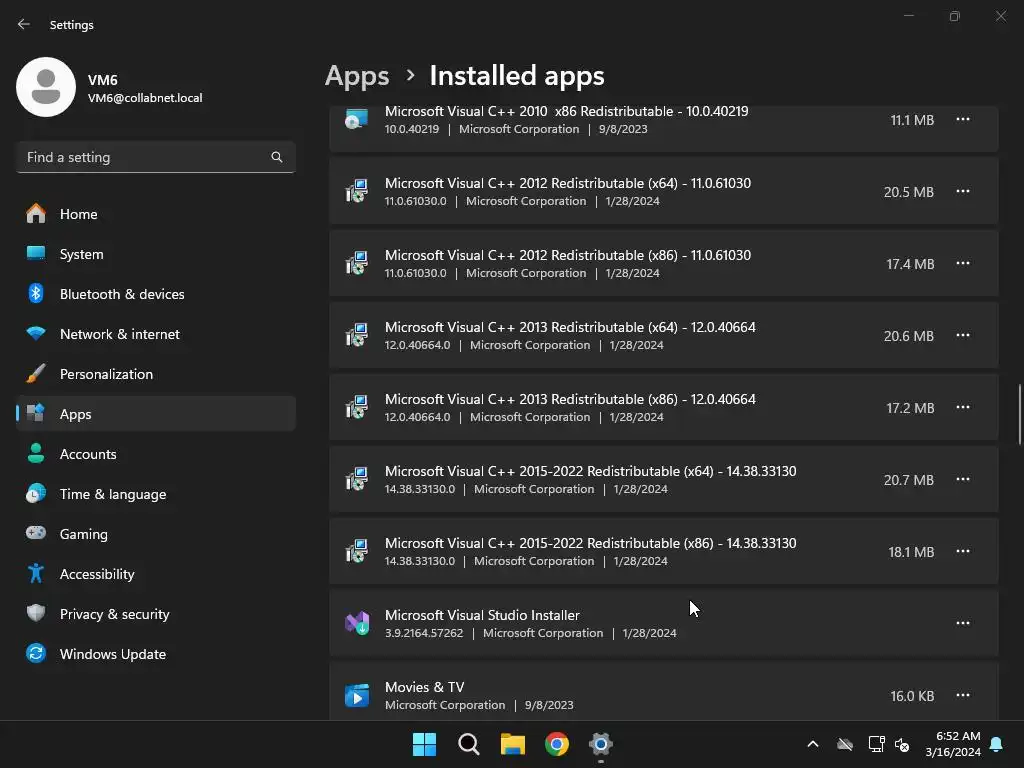Click the Microsoft Visual Studio Installer icon
Screen dimensions: 1024x768
[357, 623]
